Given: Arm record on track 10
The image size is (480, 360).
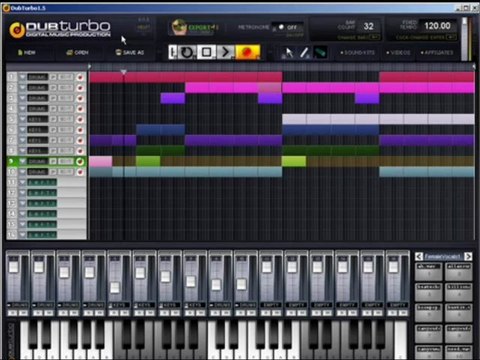Looking at the screenshot, I should (x=80, y=172).
